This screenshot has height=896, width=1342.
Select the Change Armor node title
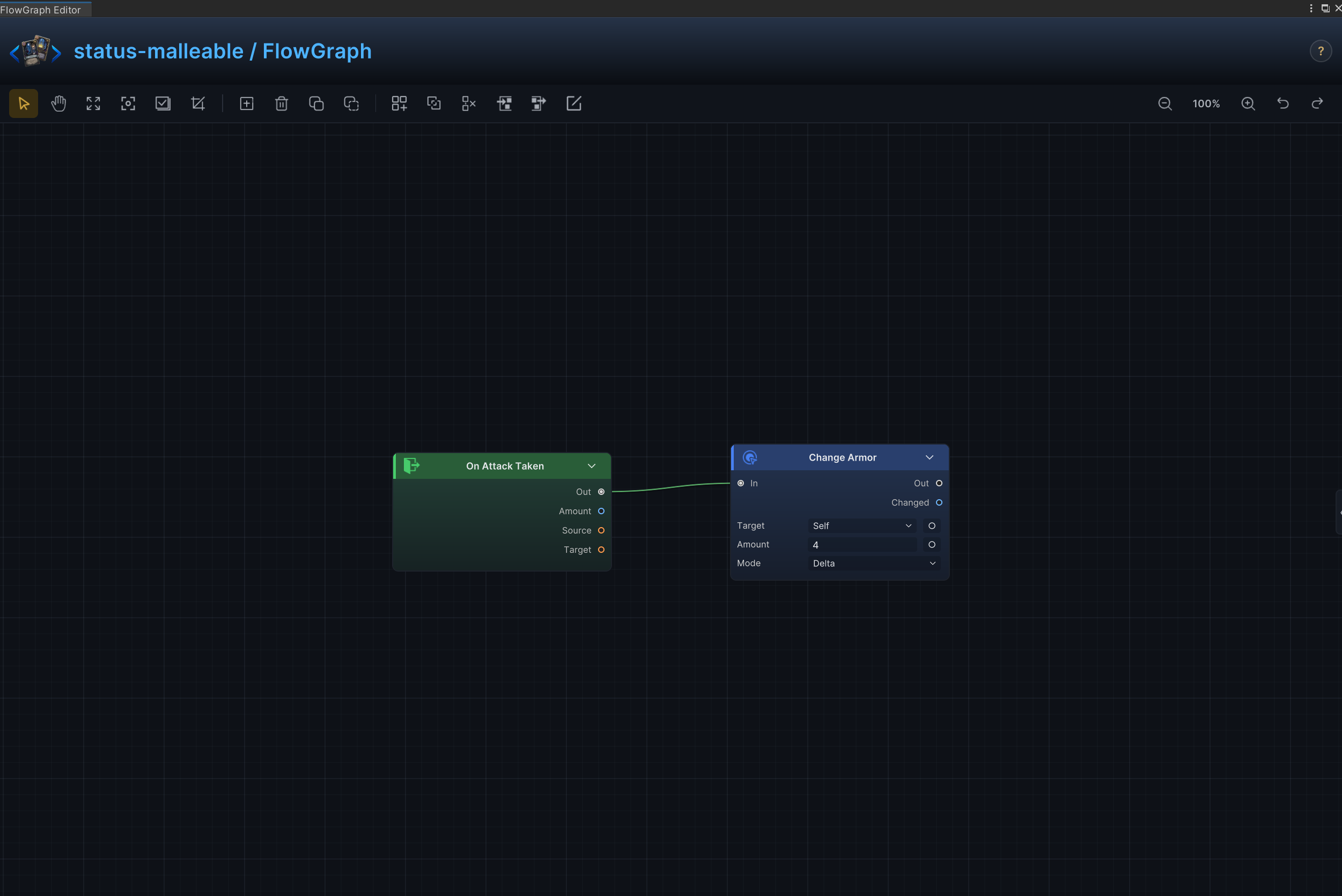[x=843, y=457]
